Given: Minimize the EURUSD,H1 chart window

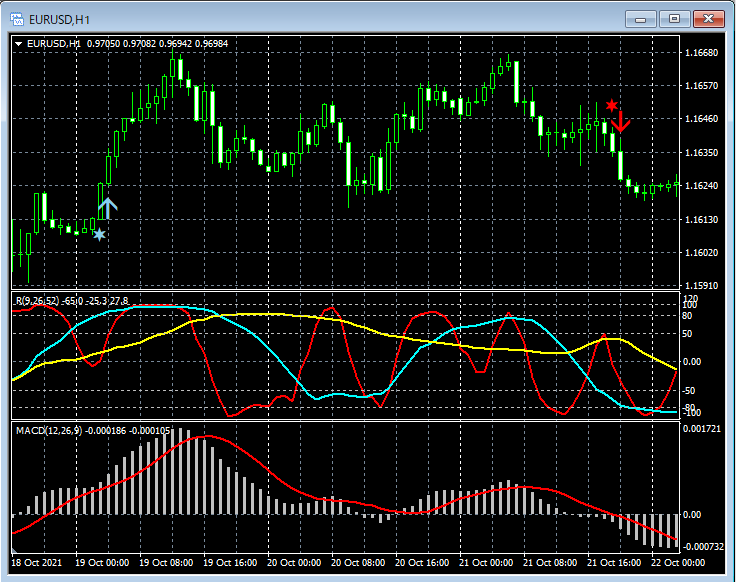Looking at the screenshot, I should tap(642, 18).
